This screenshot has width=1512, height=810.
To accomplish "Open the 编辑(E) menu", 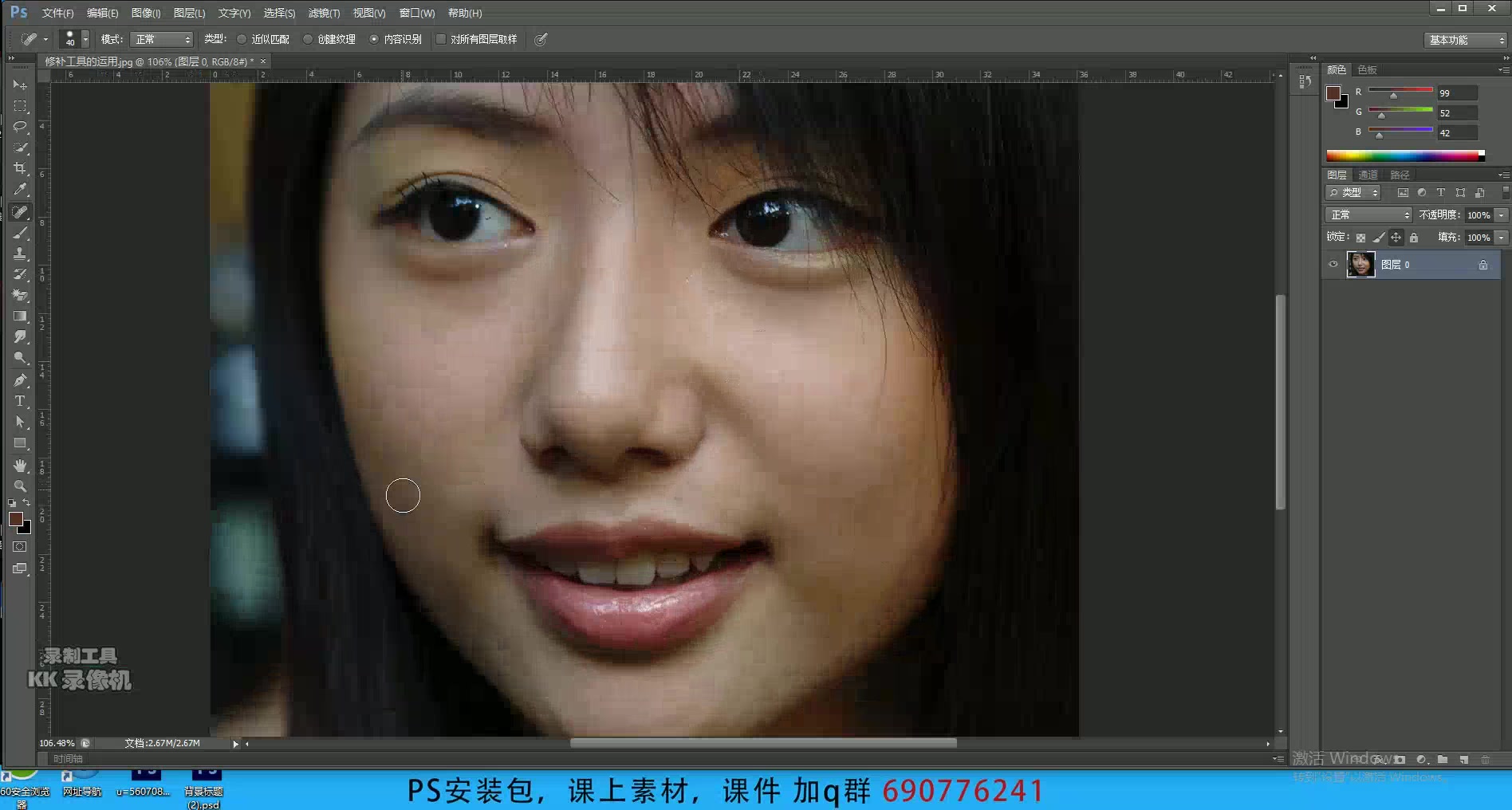I will 102,14.
